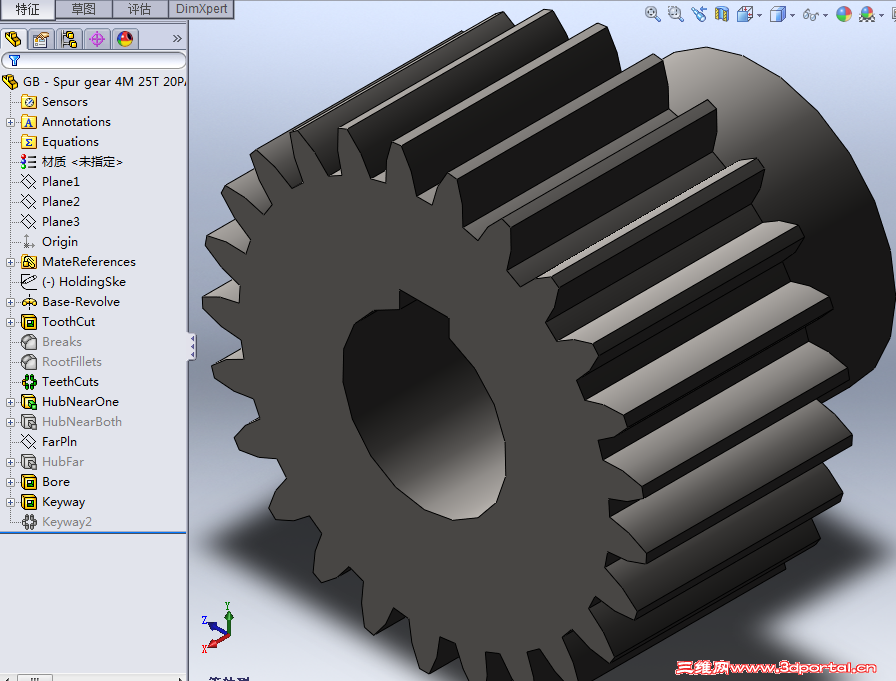896x681 pixels.
Task: Expand the suppressed HubNearBoth feature
Action: point(10,422)
